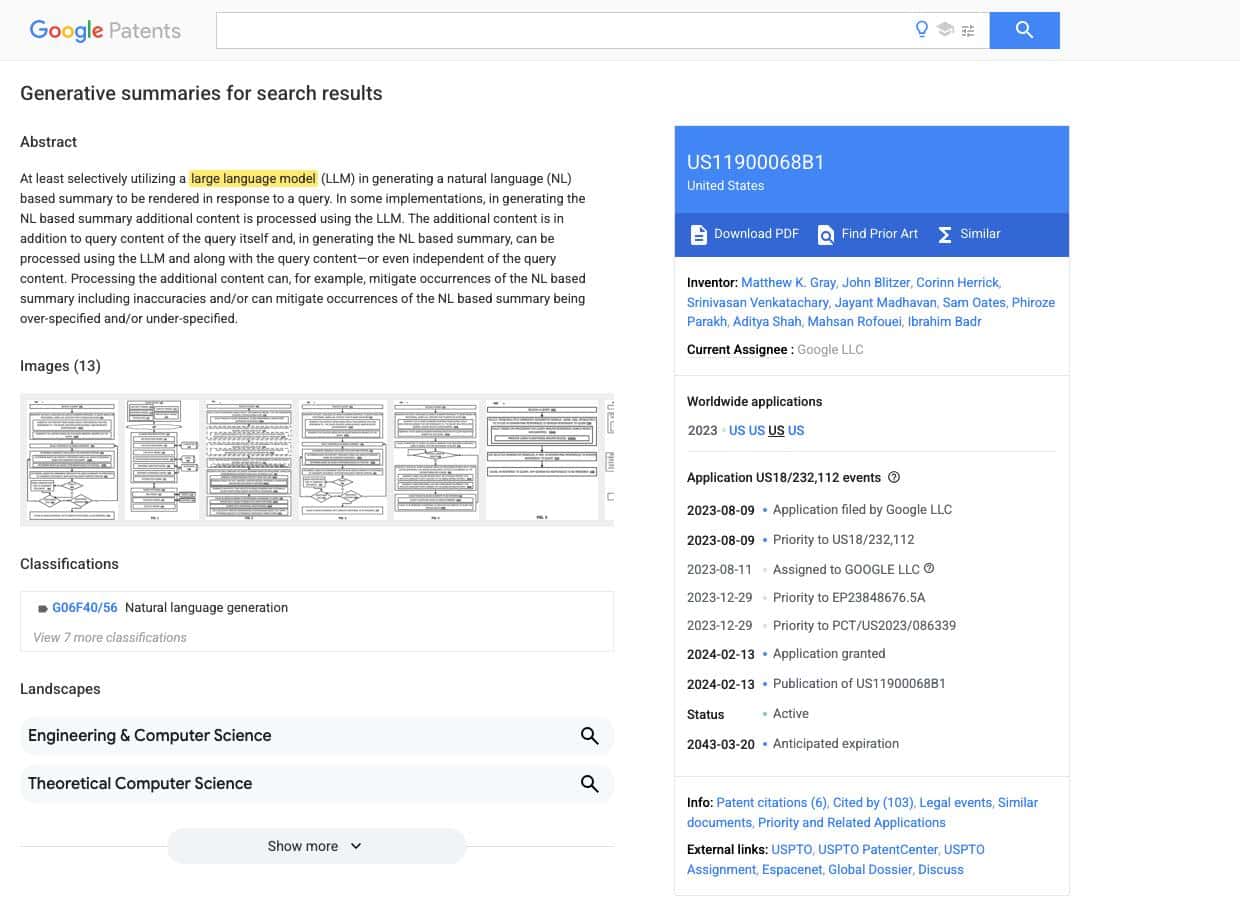The width and height of the screenshot is (1240, 920).
Task: Click help icon next to Application events
Action: click(x=894, y=477)
